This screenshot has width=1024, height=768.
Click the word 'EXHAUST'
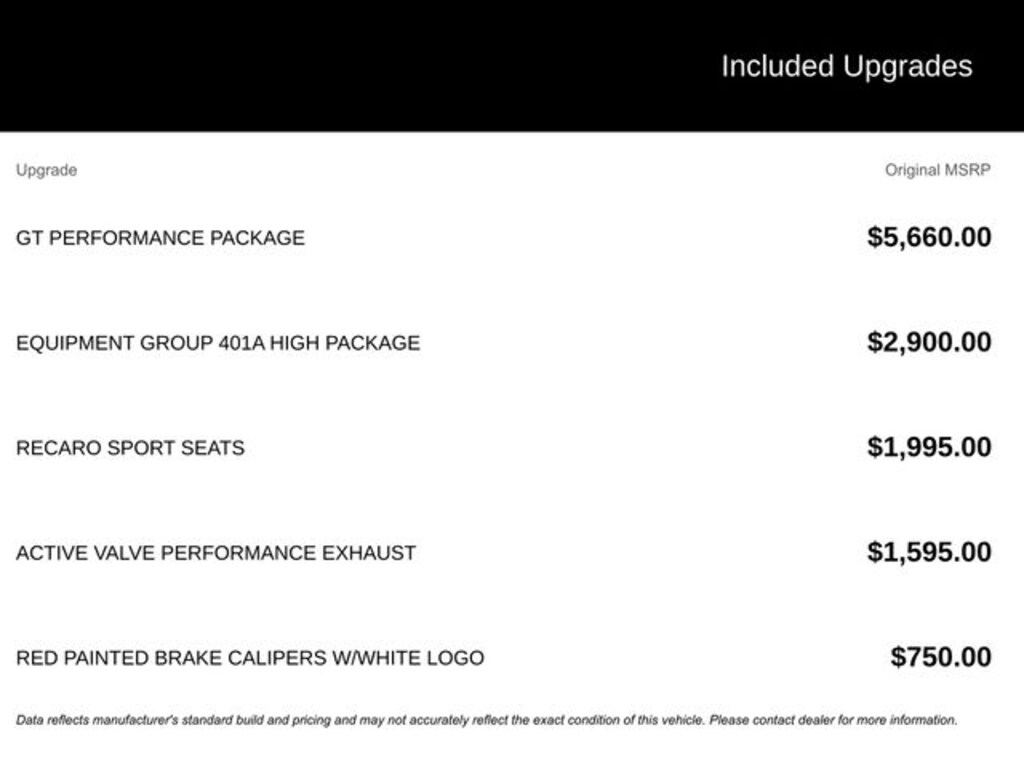click(x=375, y=553)
